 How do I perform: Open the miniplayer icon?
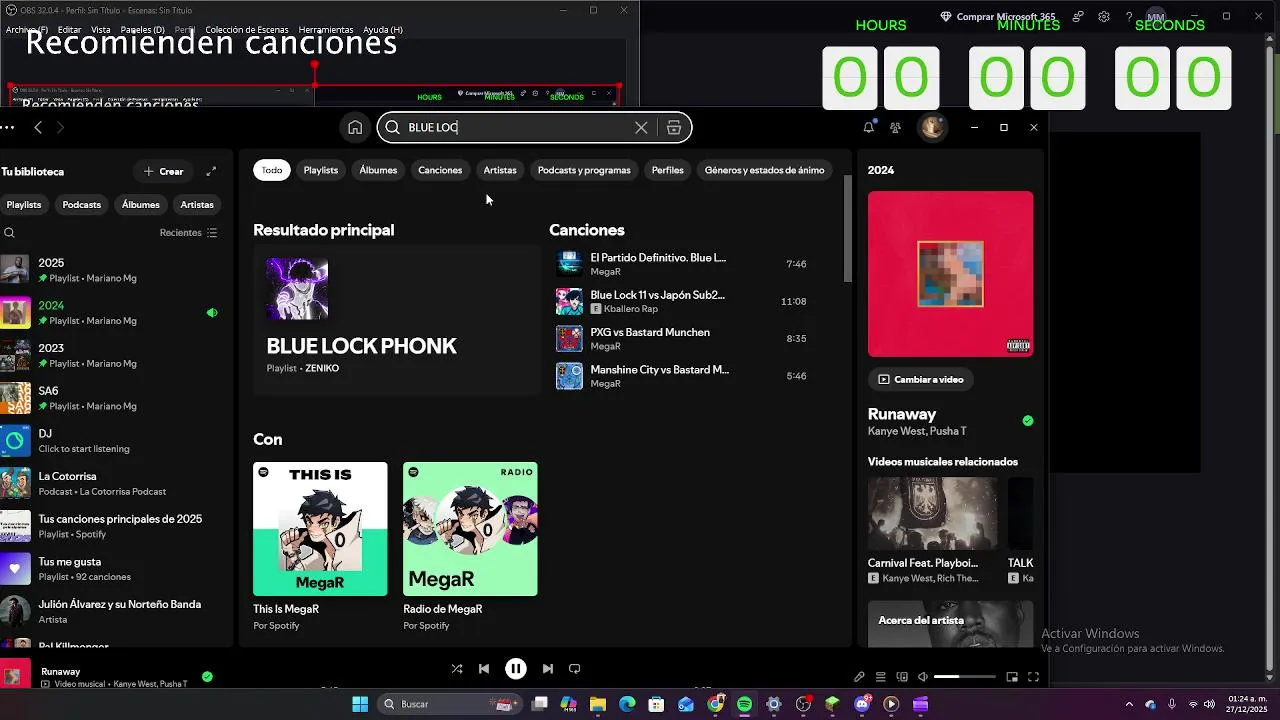click(x=1012, y=677)
